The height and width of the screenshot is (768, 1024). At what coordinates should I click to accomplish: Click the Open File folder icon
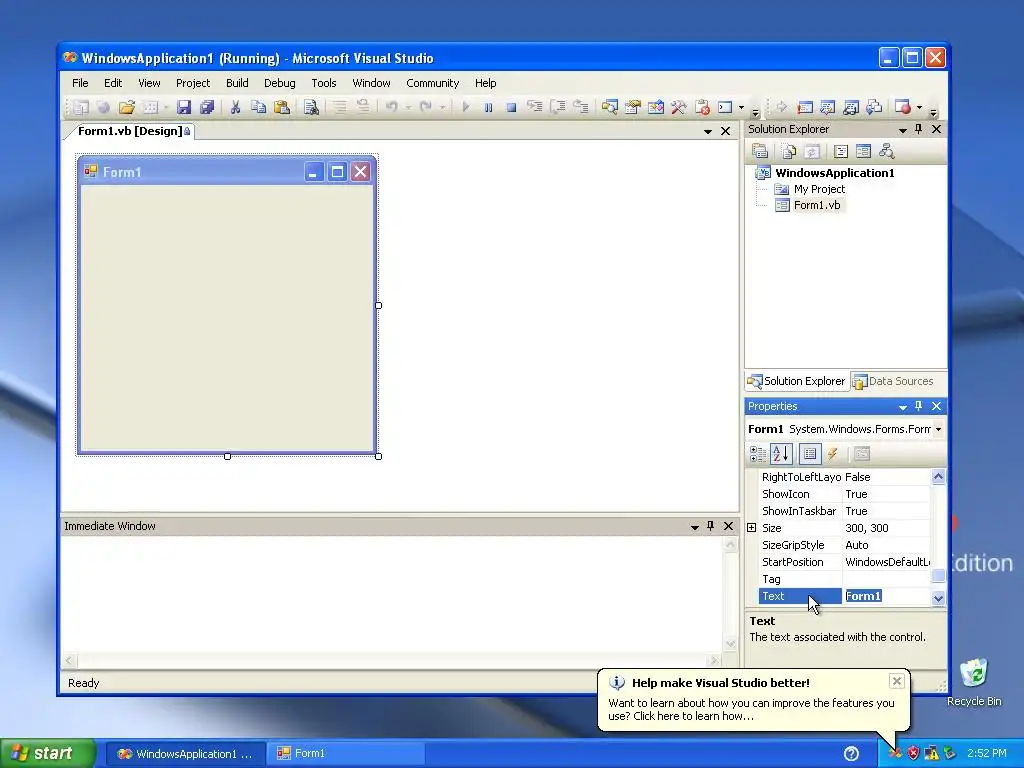pos(127,107)
